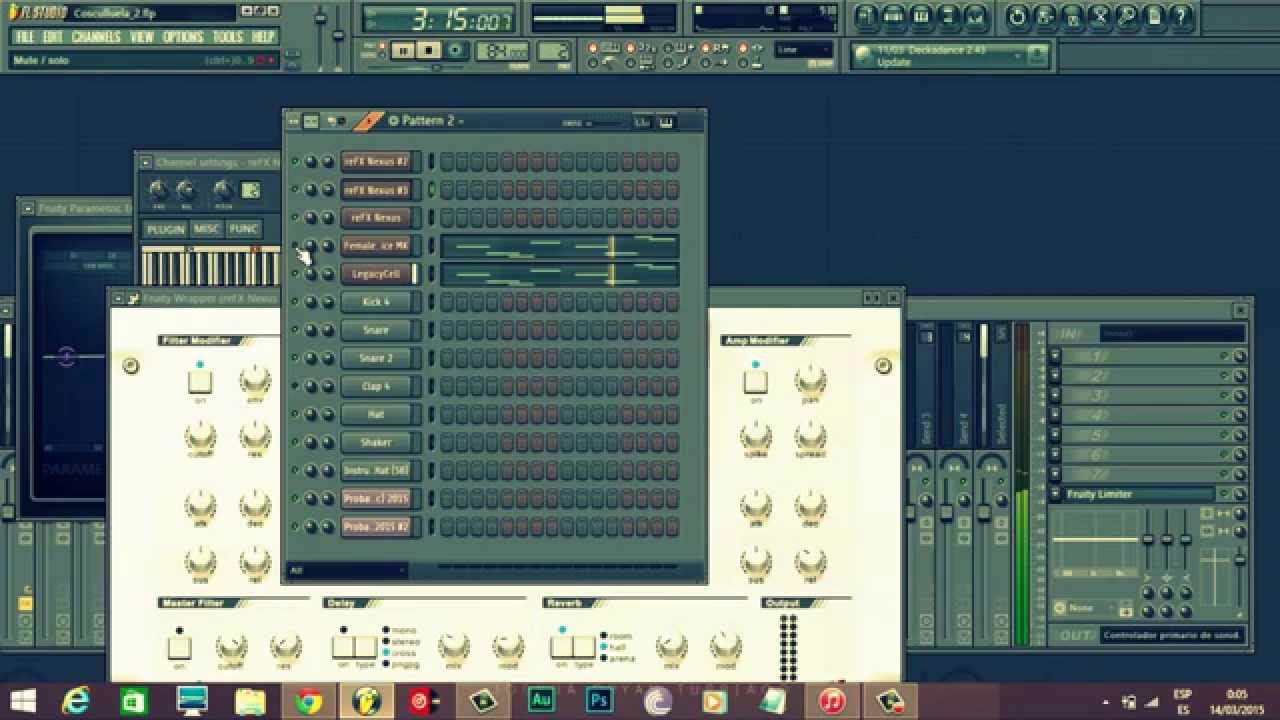The image size is (1280, 720).
Task: Click the undo history circular arrow icon
Action: tap(1017, 17)
